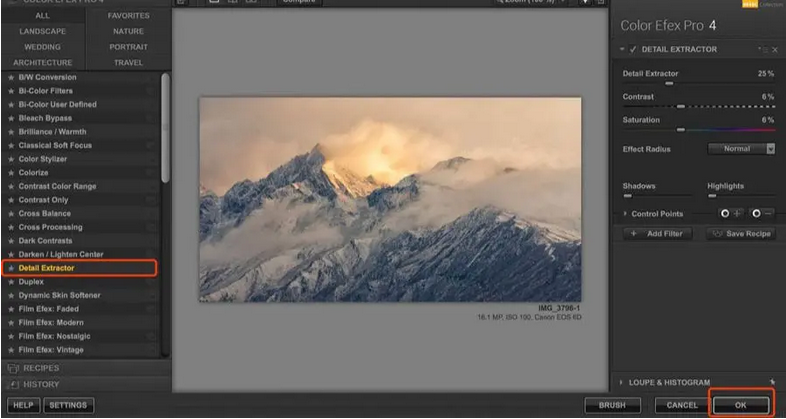This screenshot has height=419, width=786.
Task: Click star beside Dark Contrasts
Action: [x=11, y=241]
